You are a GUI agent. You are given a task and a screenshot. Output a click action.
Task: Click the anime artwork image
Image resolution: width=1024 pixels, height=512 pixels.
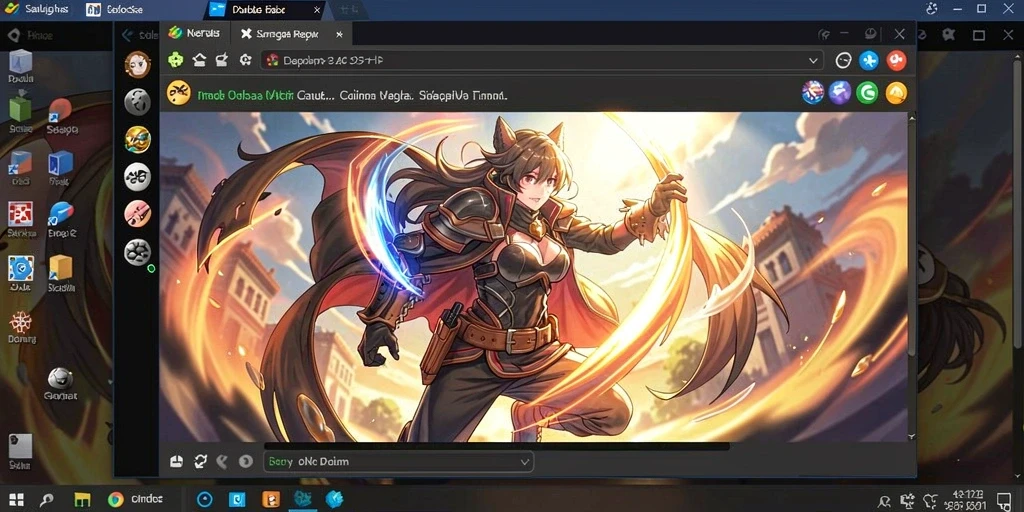pyautogui.click(x=534, y=276)
